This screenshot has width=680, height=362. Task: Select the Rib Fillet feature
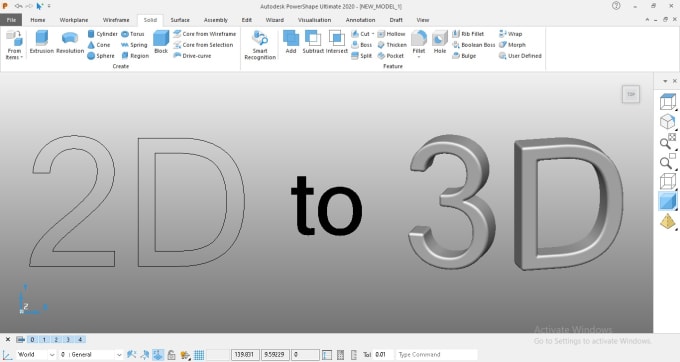[468, 34]
